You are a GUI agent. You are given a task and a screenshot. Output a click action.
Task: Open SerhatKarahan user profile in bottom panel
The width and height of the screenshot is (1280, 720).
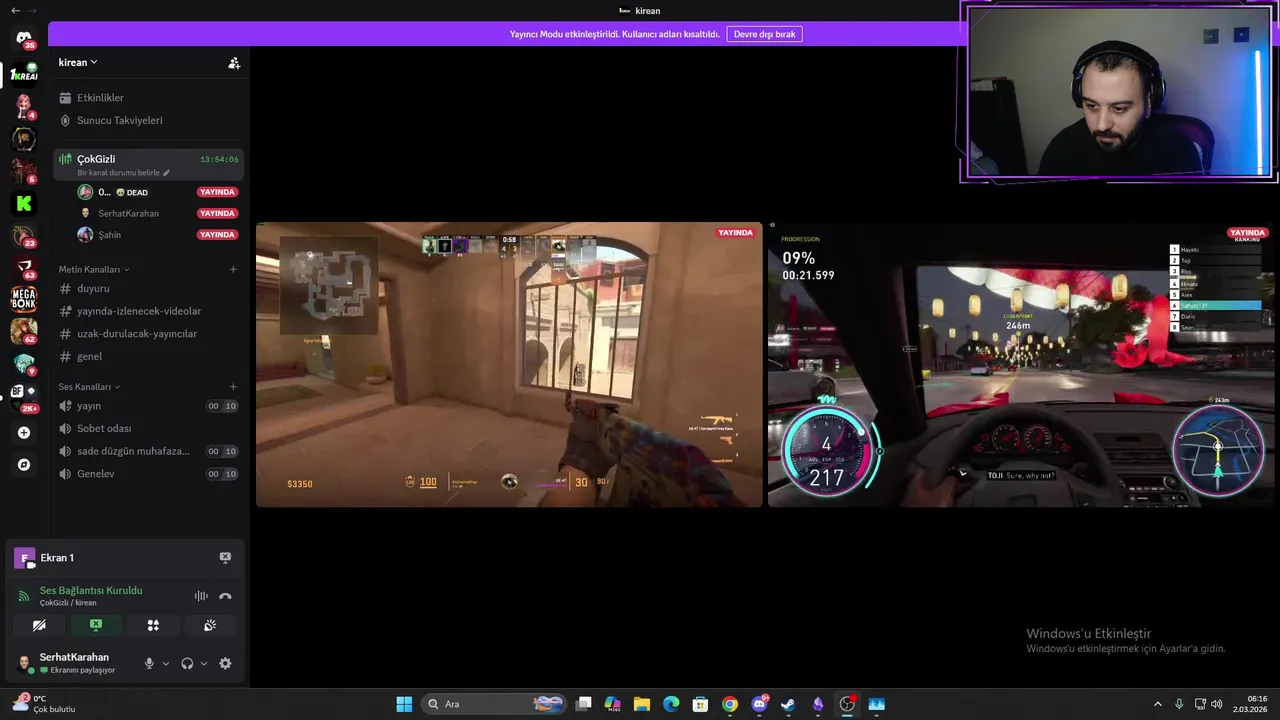(73, 663)
